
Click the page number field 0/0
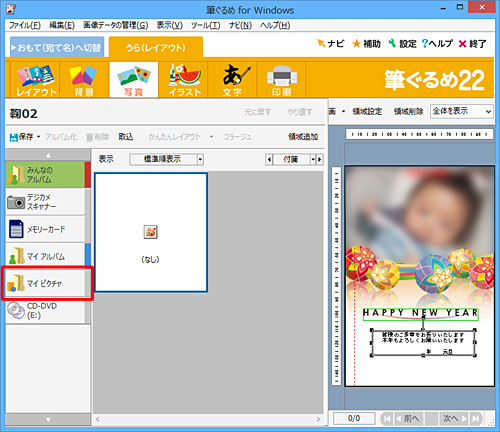(354, 418)
